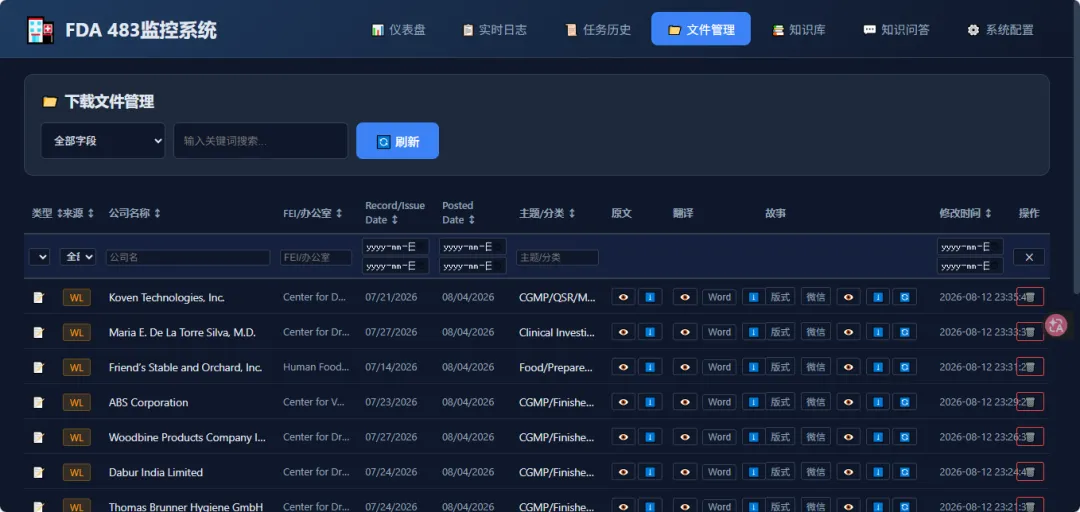
Task: Go to the 任务历史 tab
Action: pos(598,30)
